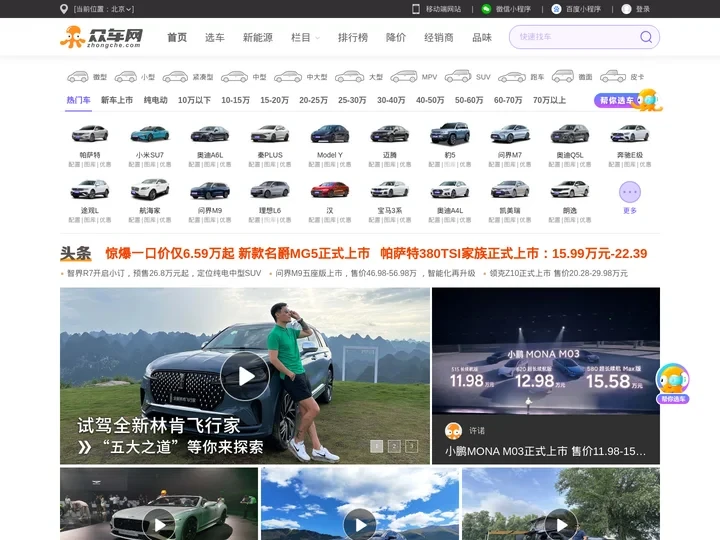Select the 跑车 car type icon
Image resolution: width=720 pixels, height=540 pixels.
click(512, 77)
